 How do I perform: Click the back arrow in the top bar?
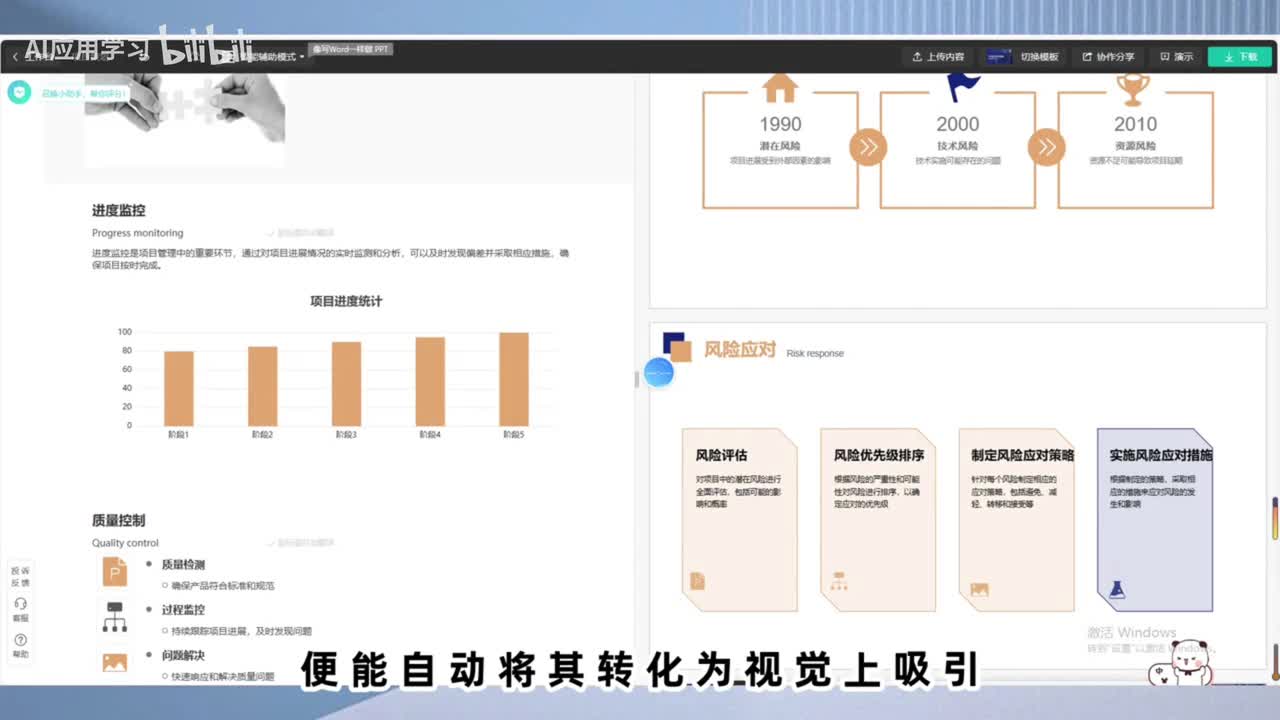point(15,57)
